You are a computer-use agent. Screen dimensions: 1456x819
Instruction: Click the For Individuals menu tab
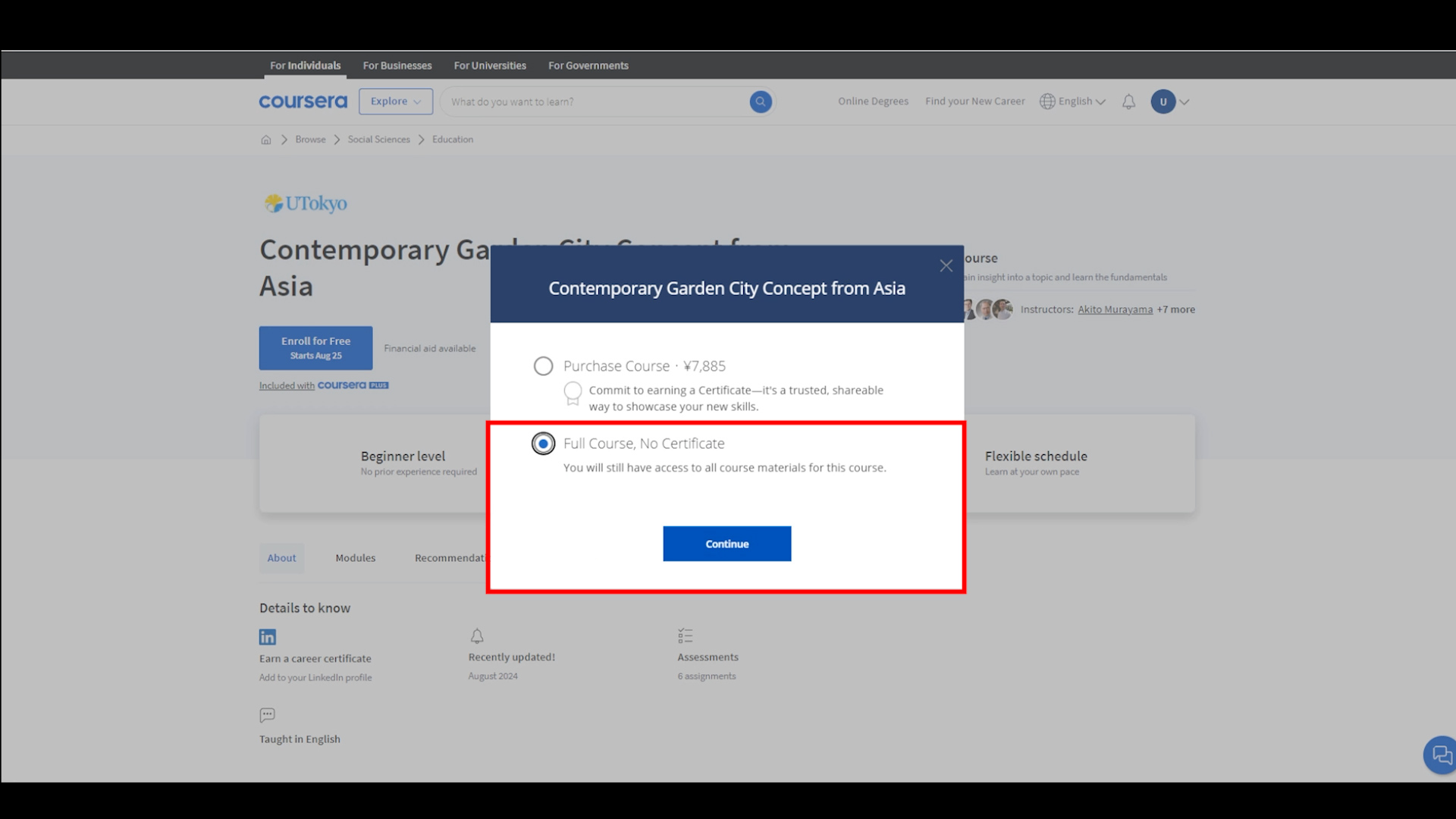(x=305, y=65)
